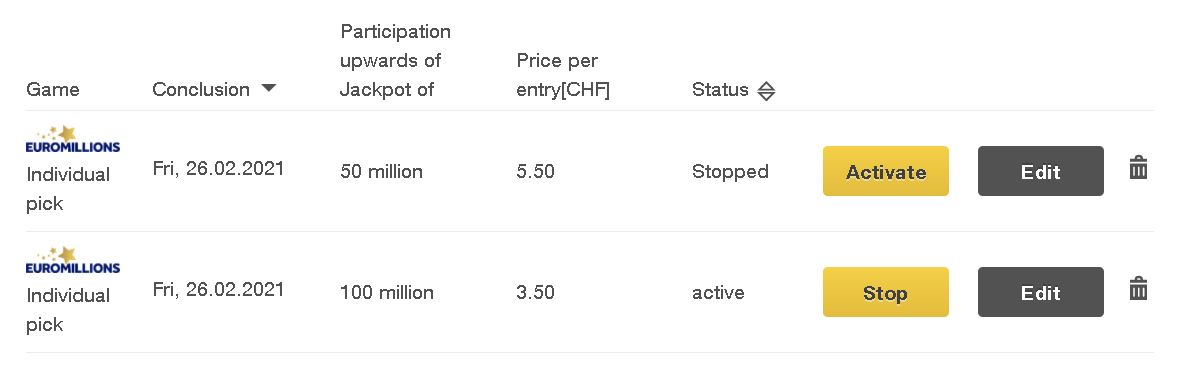
Task: Click Individual pick label in second row
Action: coord(68,309)
